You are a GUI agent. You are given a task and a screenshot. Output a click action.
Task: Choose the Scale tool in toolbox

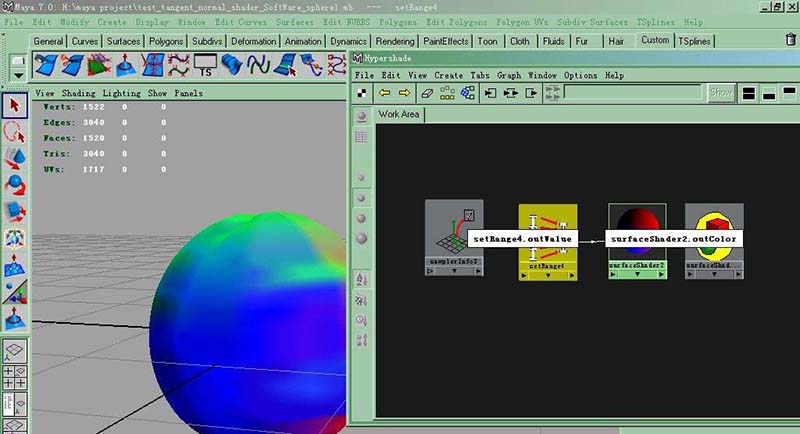[x=14, y=212]
